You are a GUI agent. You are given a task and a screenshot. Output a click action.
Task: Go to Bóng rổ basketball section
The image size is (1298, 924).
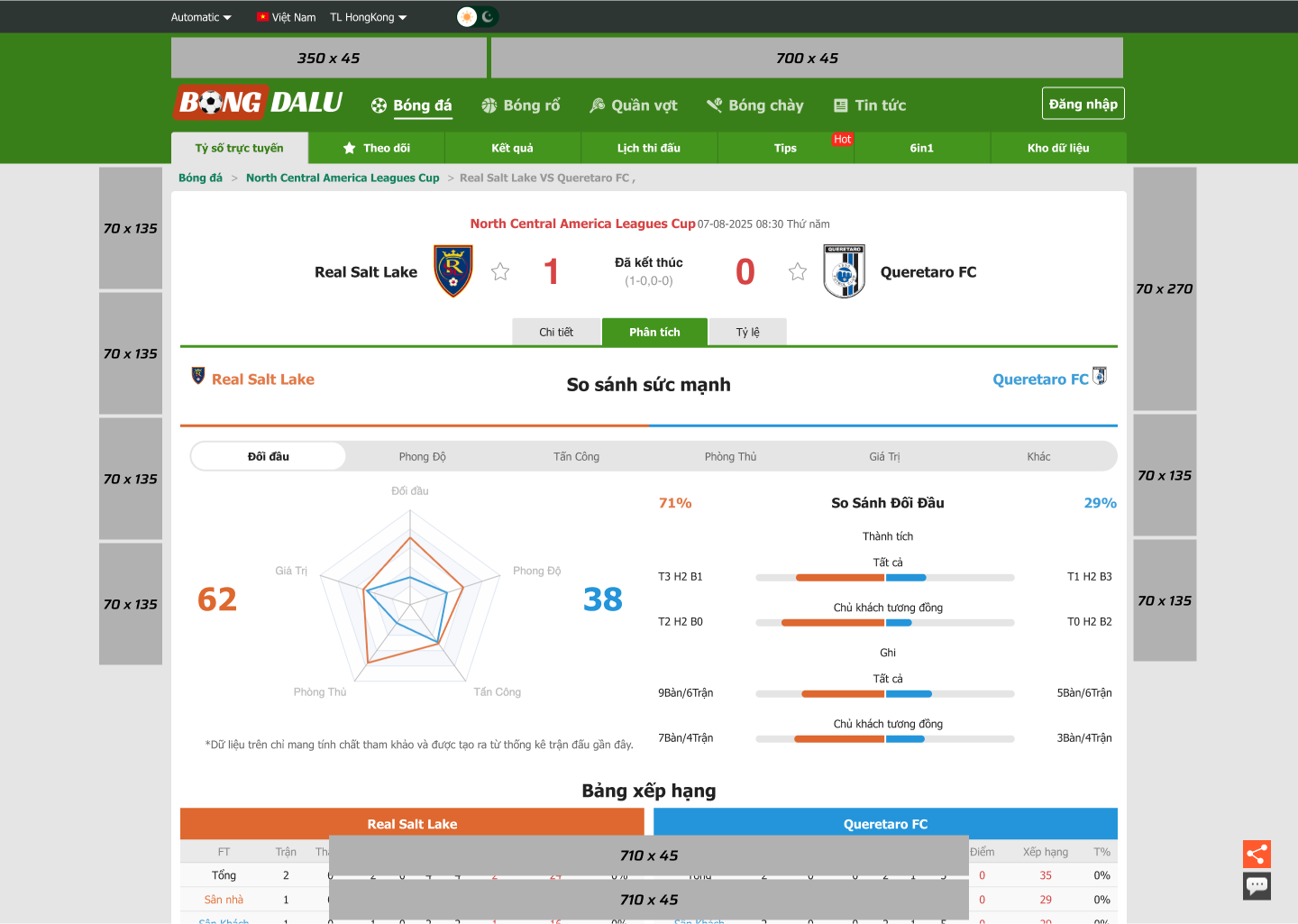[520, 105]
